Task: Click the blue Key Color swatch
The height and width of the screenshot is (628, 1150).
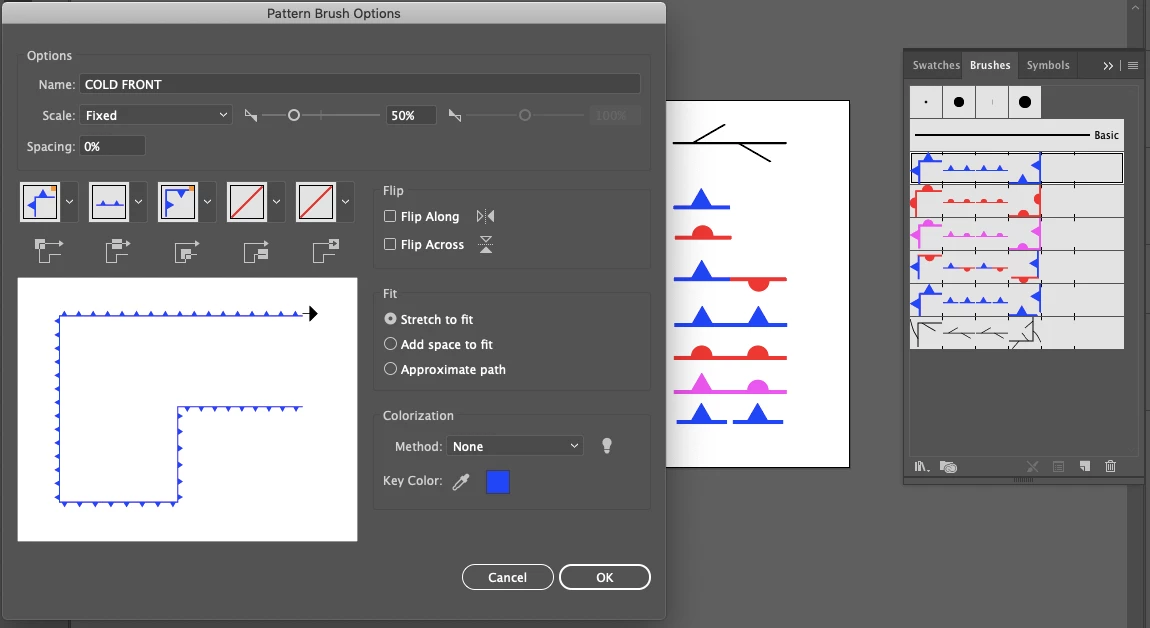Action: tap(498, 482)
